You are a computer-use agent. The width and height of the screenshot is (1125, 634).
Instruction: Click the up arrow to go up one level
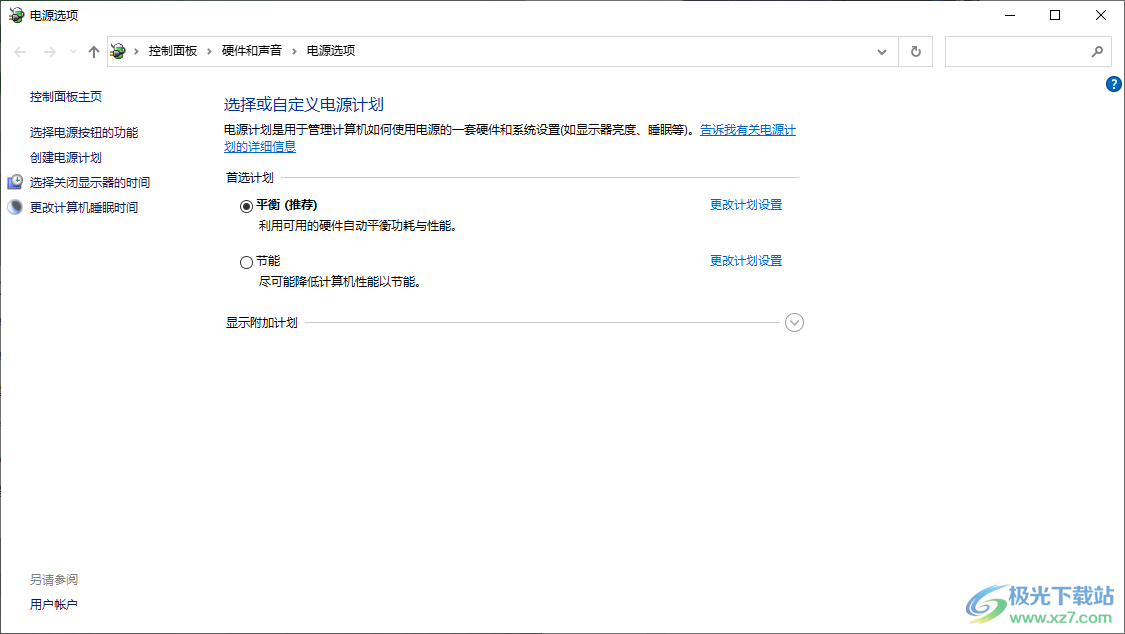[93, 51]
